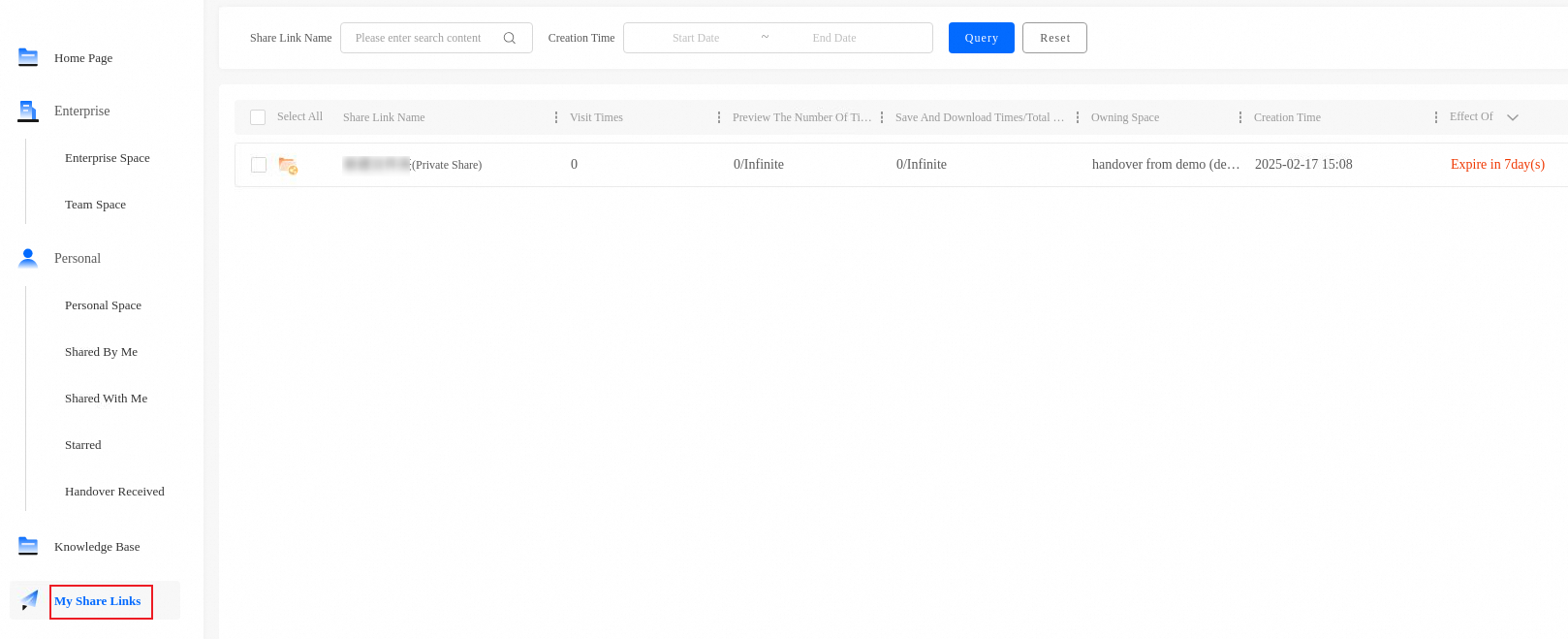Click column menu dots after Save And Download Times
The image size is (1568, 639).
[1077, 117]
